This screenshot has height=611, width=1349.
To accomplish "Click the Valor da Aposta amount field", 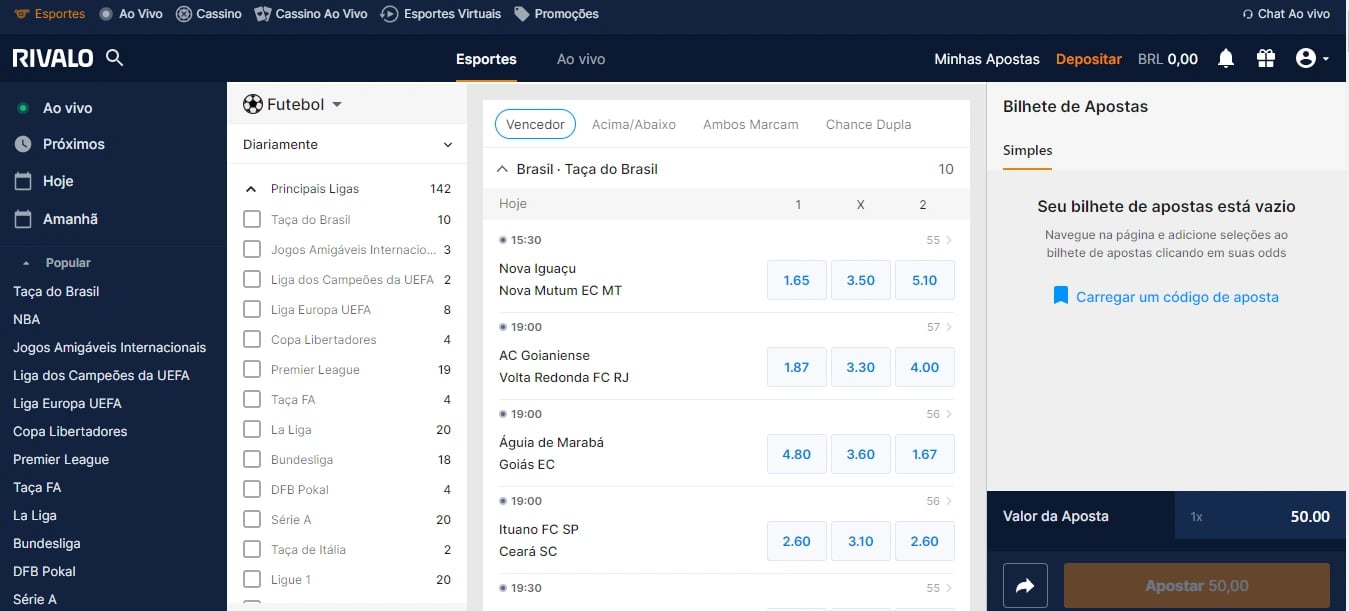I will coord(1260,517).
